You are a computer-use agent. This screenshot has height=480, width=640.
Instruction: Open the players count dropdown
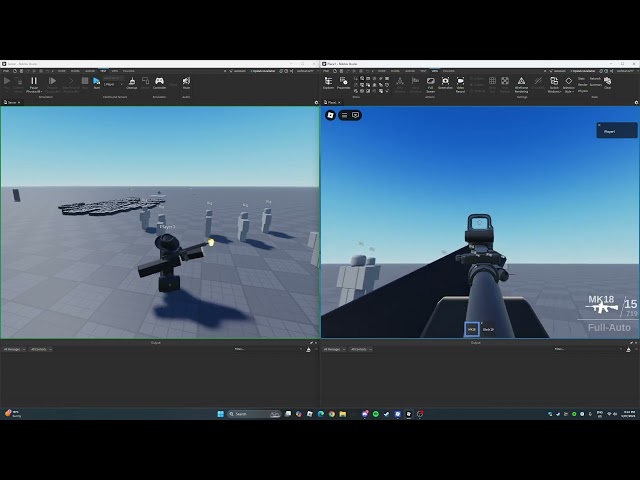pyautogui.click(x=113, y=84)
